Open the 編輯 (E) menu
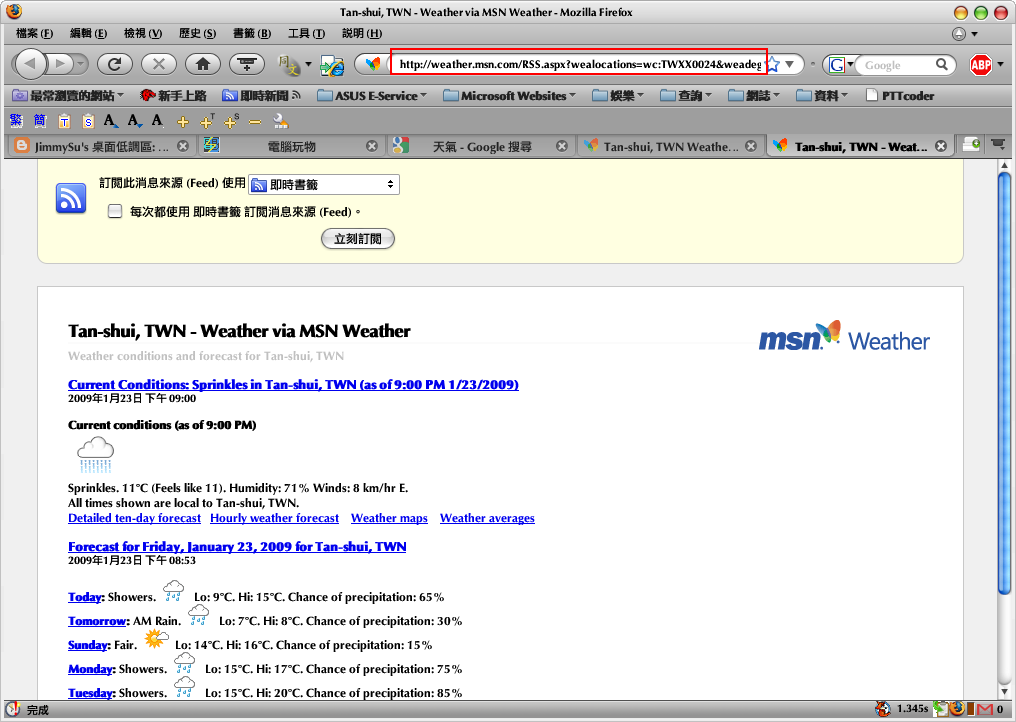Screen dimensions: 1016x722 point(88,33)
